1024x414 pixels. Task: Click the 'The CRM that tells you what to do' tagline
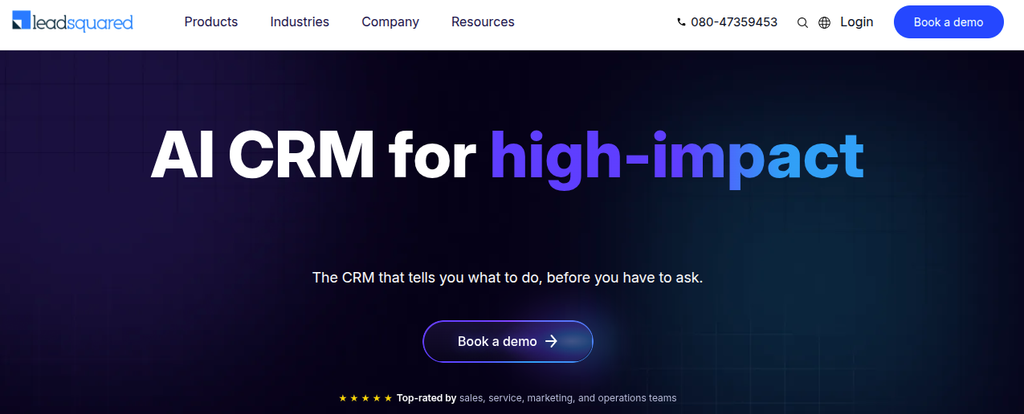tap(507, 278)
